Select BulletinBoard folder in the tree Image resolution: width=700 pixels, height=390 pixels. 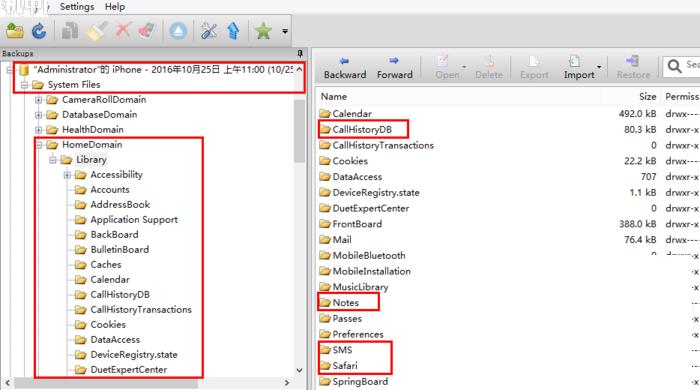tap(120, 249)
